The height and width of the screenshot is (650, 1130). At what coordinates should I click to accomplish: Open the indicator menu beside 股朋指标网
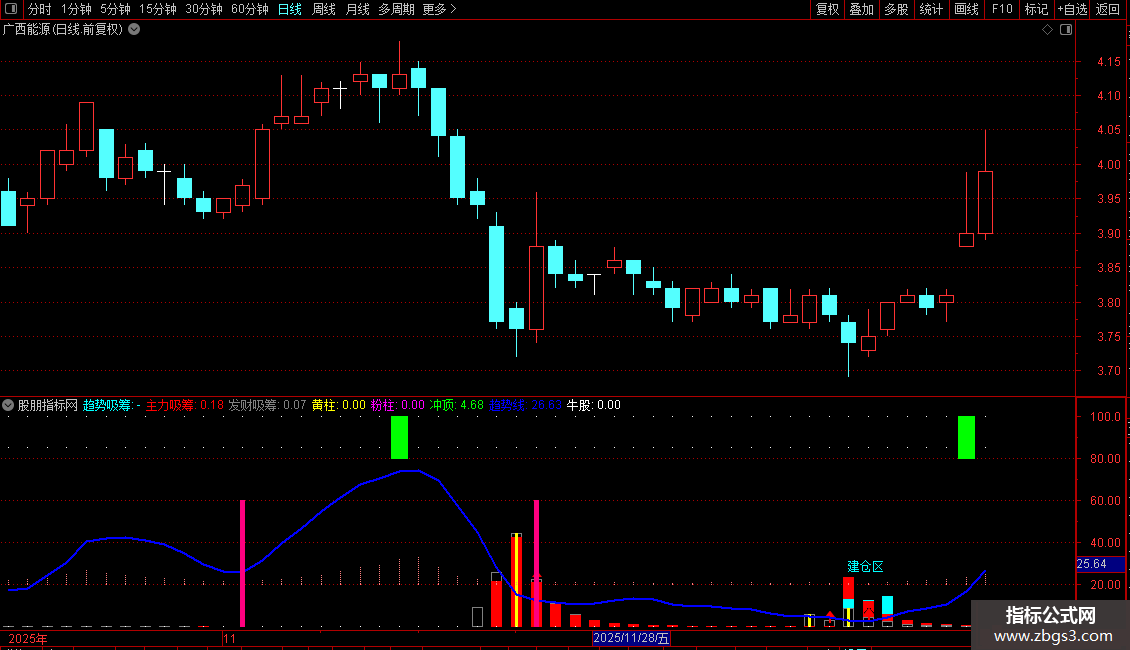pyautogui.click(x=8, y=405)
